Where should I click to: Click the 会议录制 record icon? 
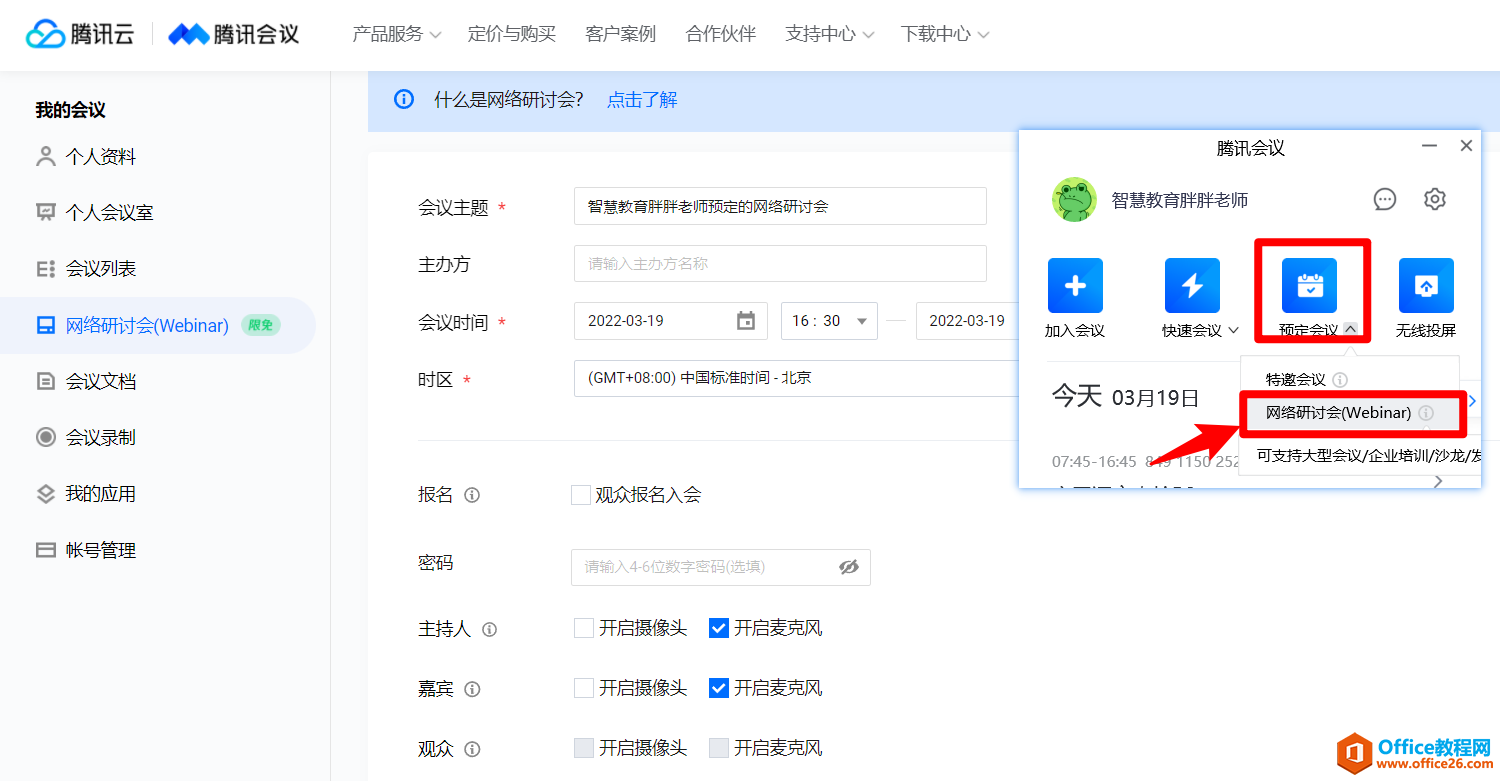pyautogui.click(x=45, y=437)
